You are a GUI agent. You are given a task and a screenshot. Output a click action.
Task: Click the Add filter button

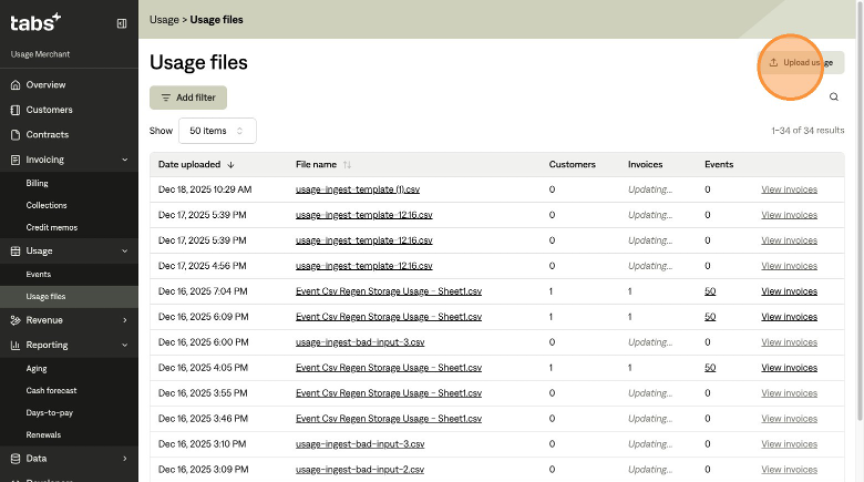click(188, 97)
